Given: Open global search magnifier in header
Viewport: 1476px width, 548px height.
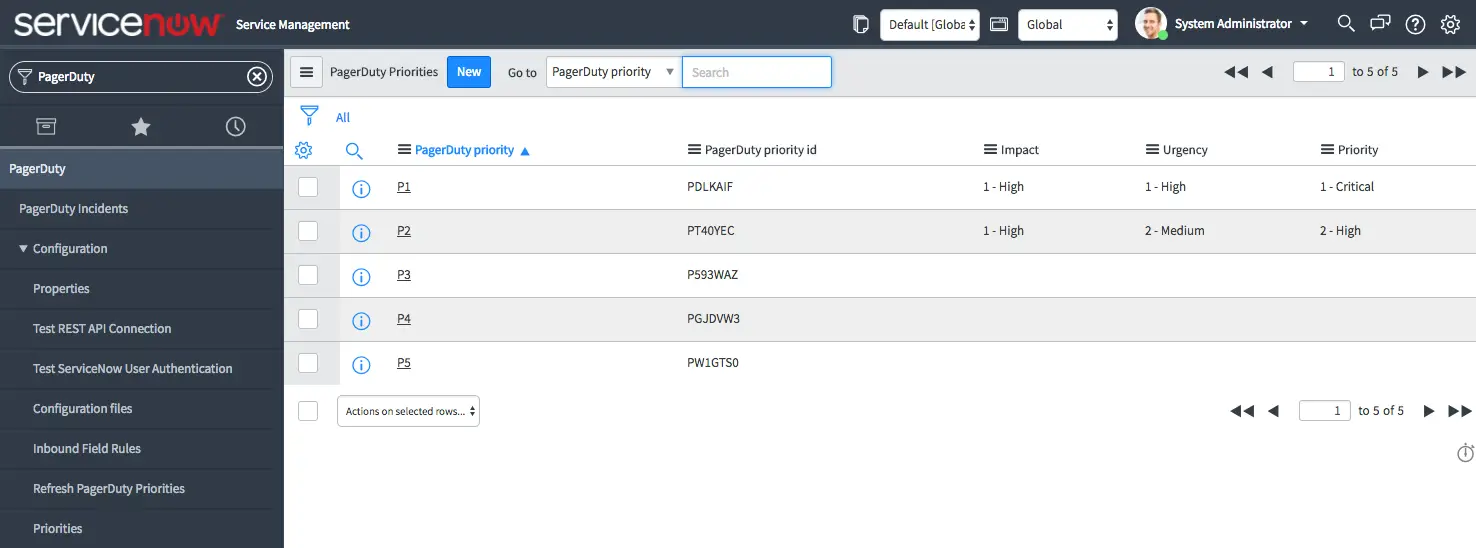Looking at the screenshot, I should (x=1346, y=24).
